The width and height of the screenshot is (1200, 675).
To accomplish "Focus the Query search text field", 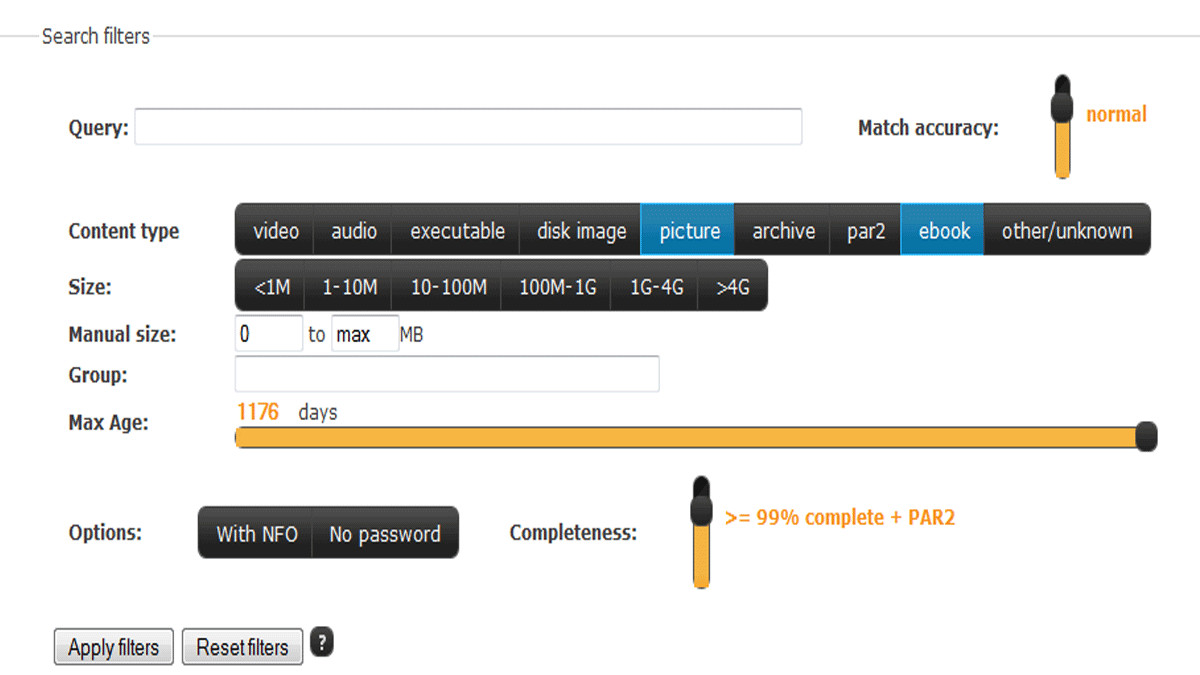I will coord(468,127).
